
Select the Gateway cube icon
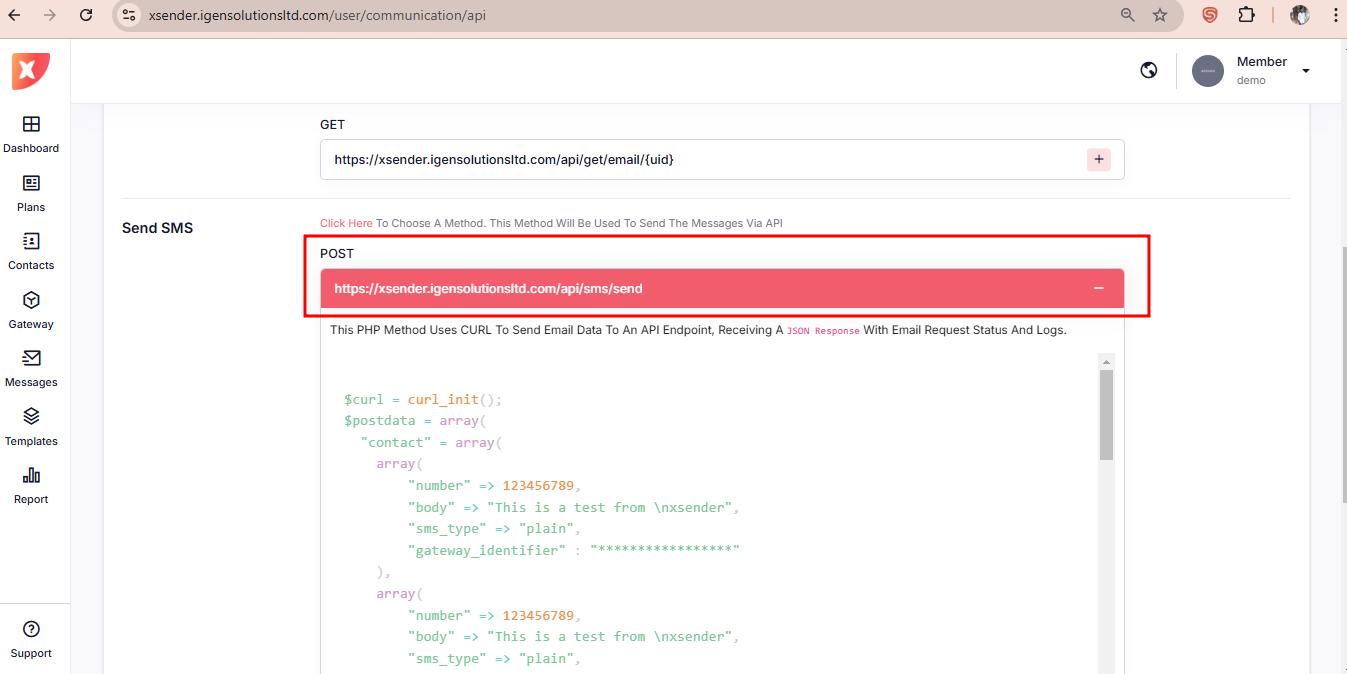[31, 301]
